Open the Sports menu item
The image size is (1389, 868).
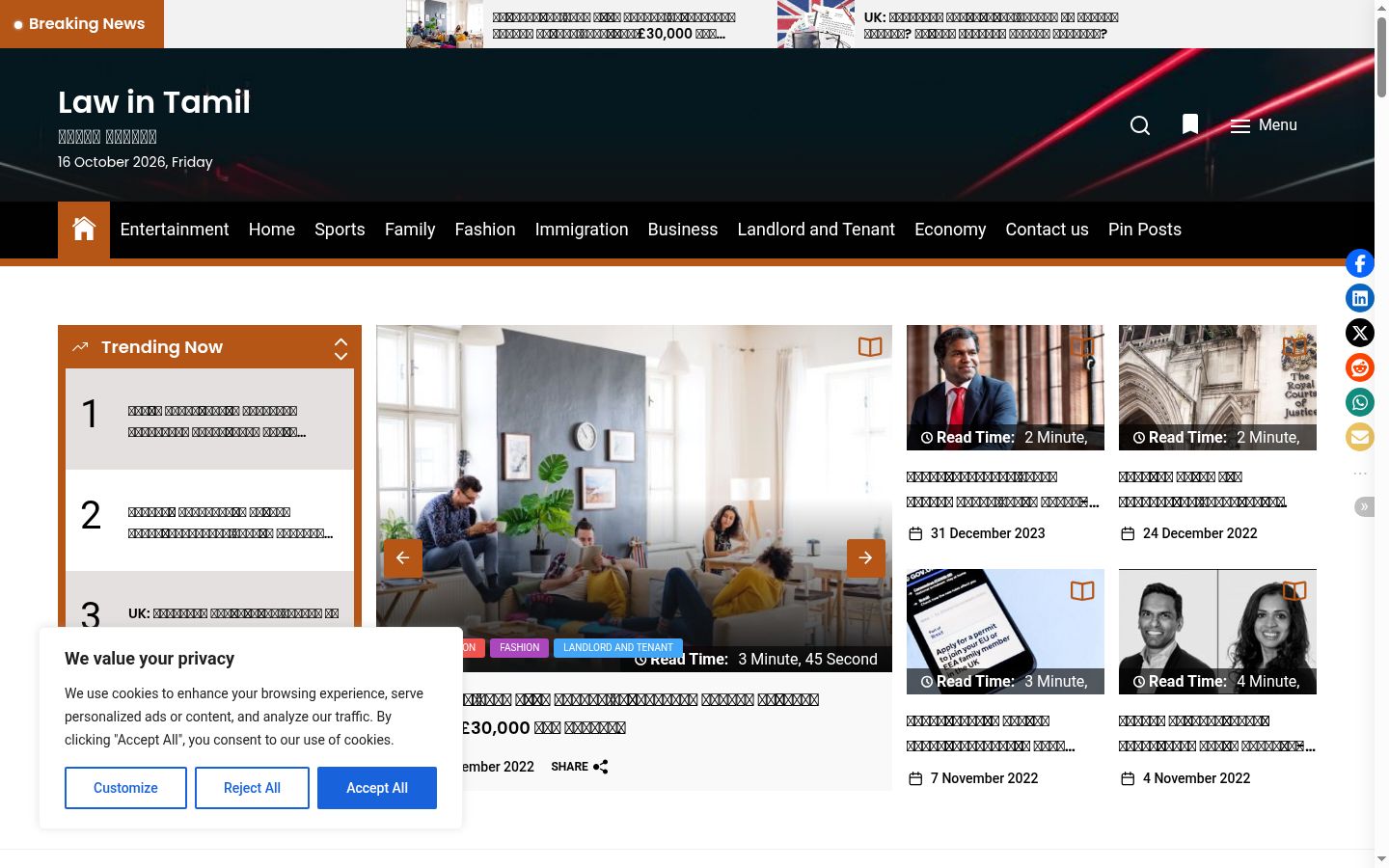[x=340, y=230]
